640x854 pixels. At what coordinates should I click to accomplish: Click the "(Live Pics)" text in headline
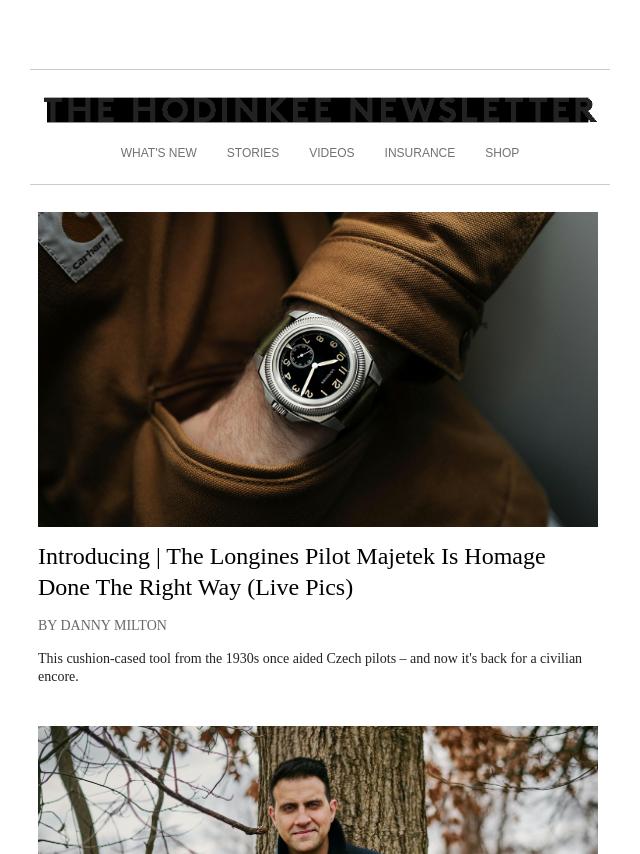tap(300, 588)
